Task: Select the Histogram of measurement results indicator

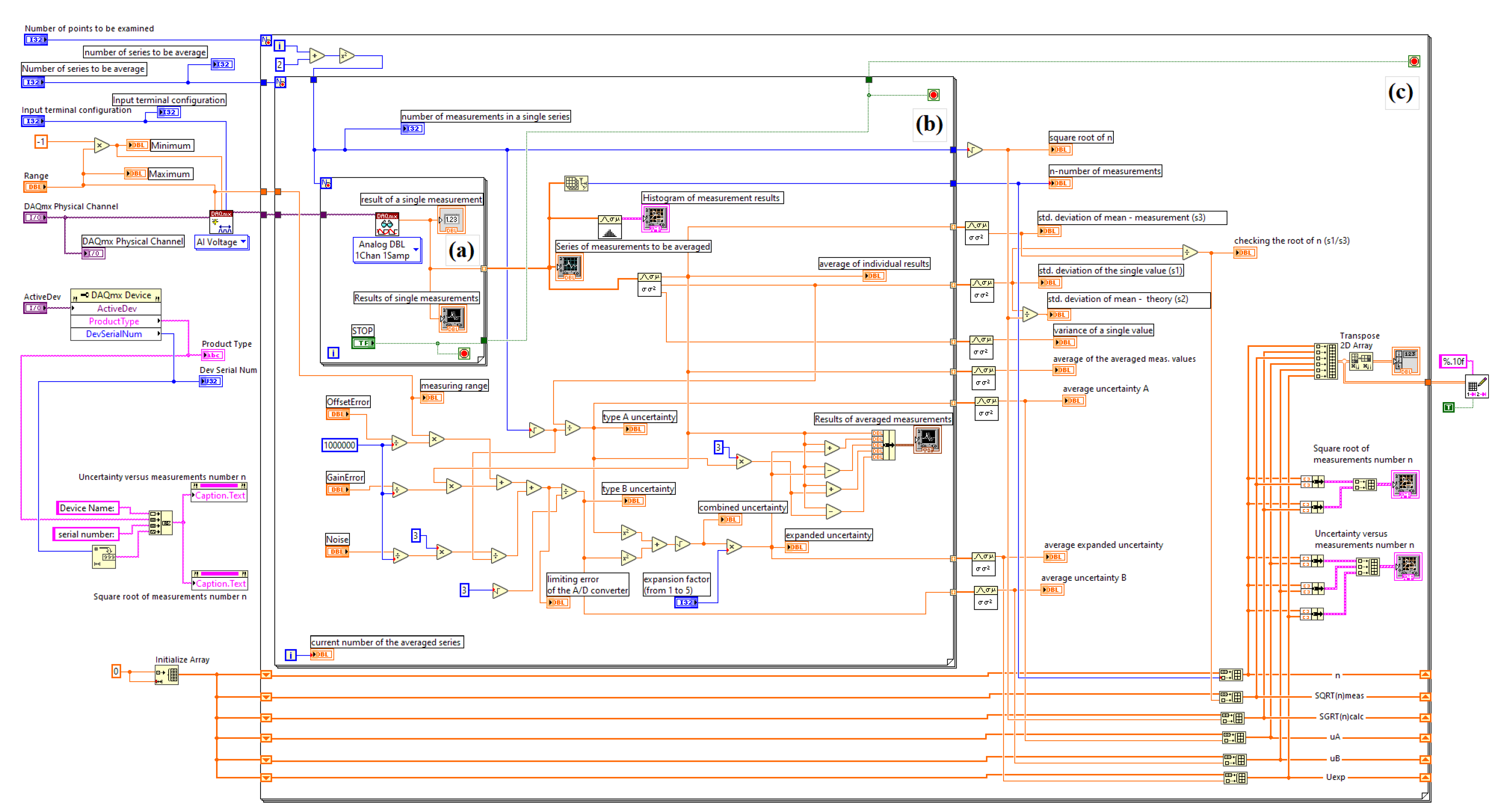Action: click(x=655, y=219)
